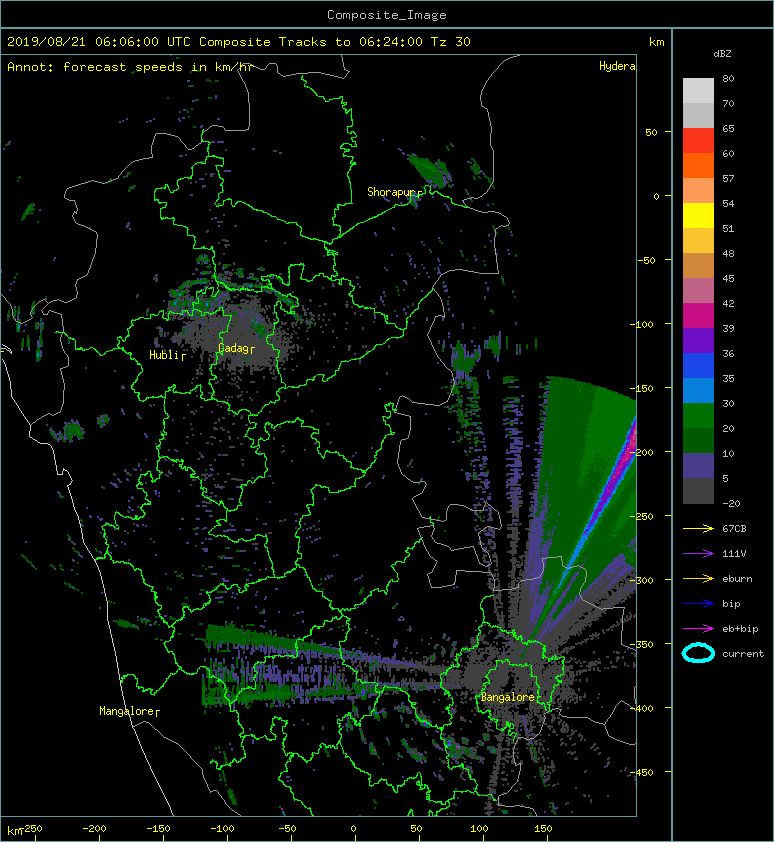Click the Hydera label at map corner

pyautogui.click(x=617, y=66)
